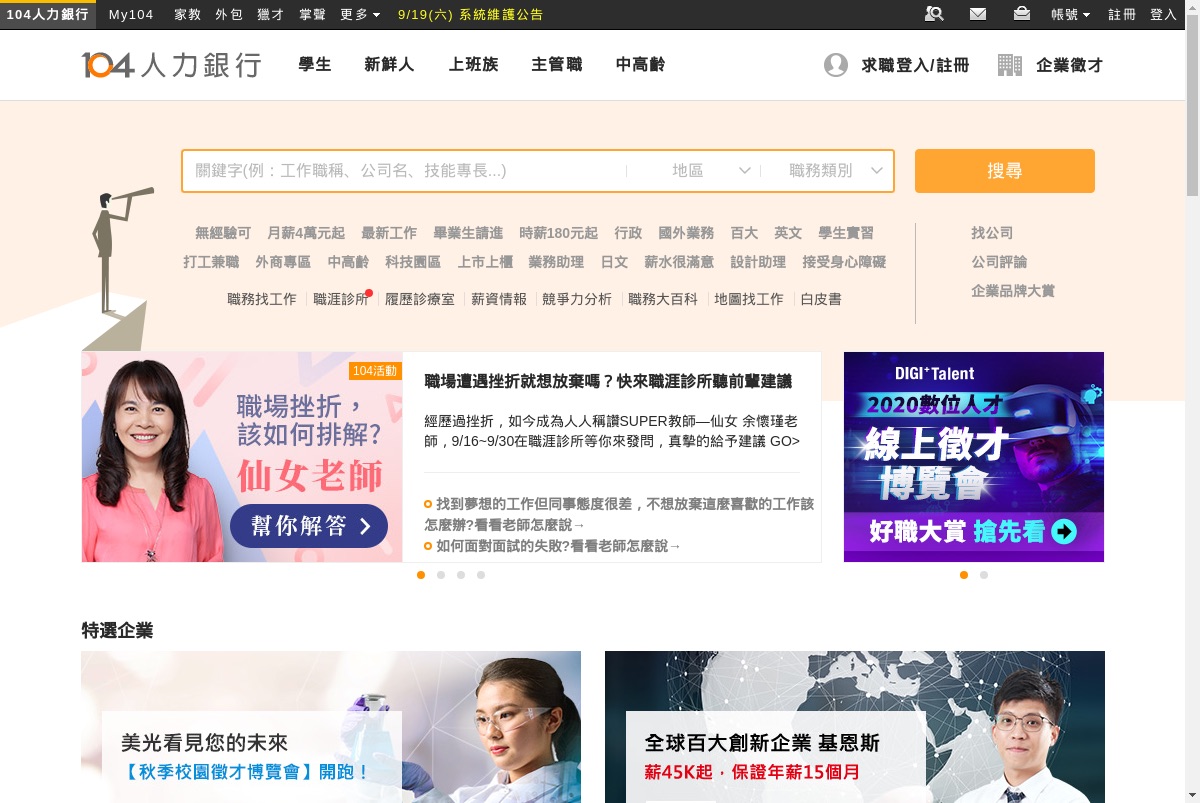Select the 上市上櫃 quick filter
1200x803 pixels.
485,262
